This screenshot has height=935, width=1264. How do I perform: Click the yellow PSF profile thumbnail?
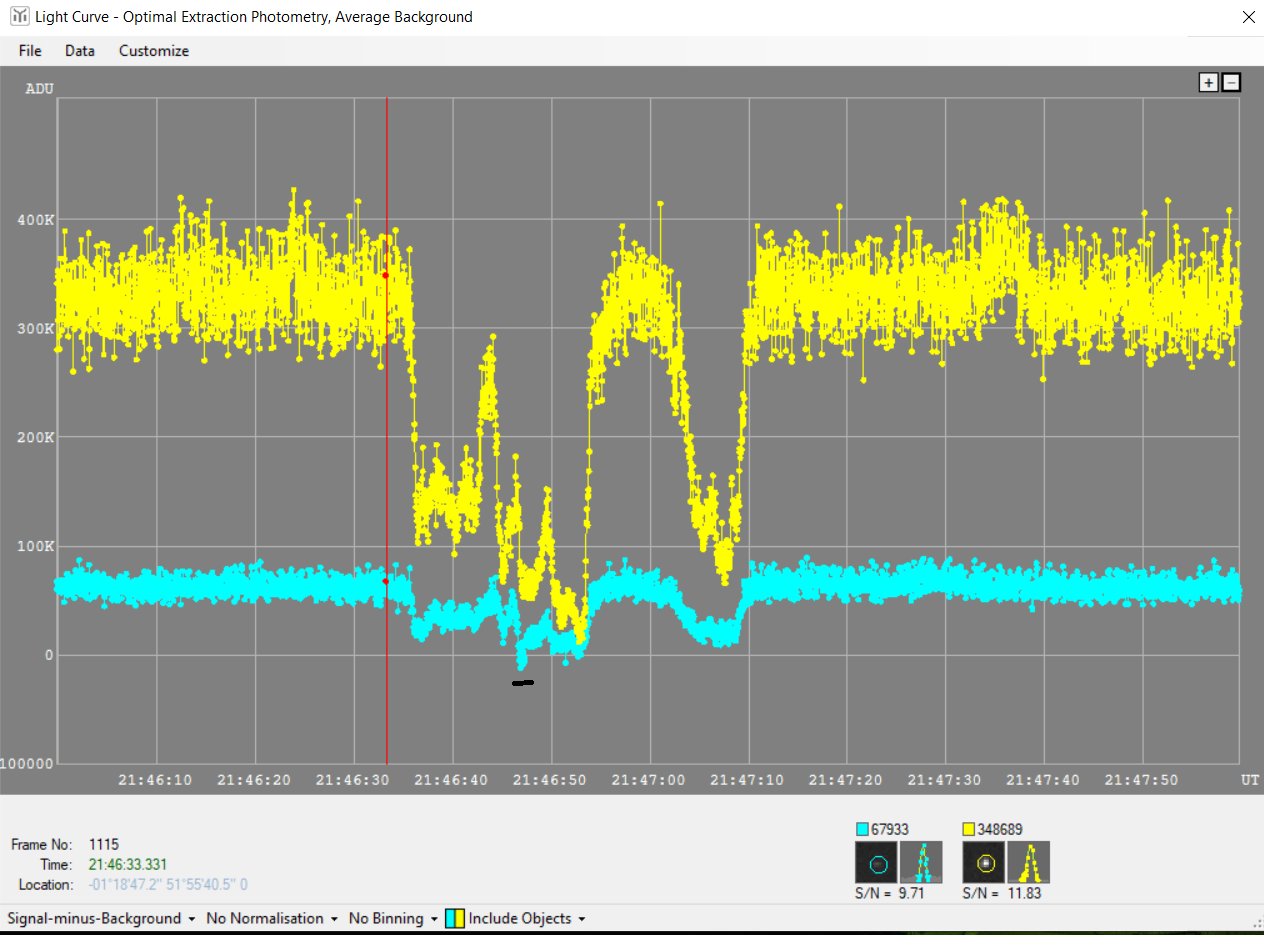pos(1028,862)
